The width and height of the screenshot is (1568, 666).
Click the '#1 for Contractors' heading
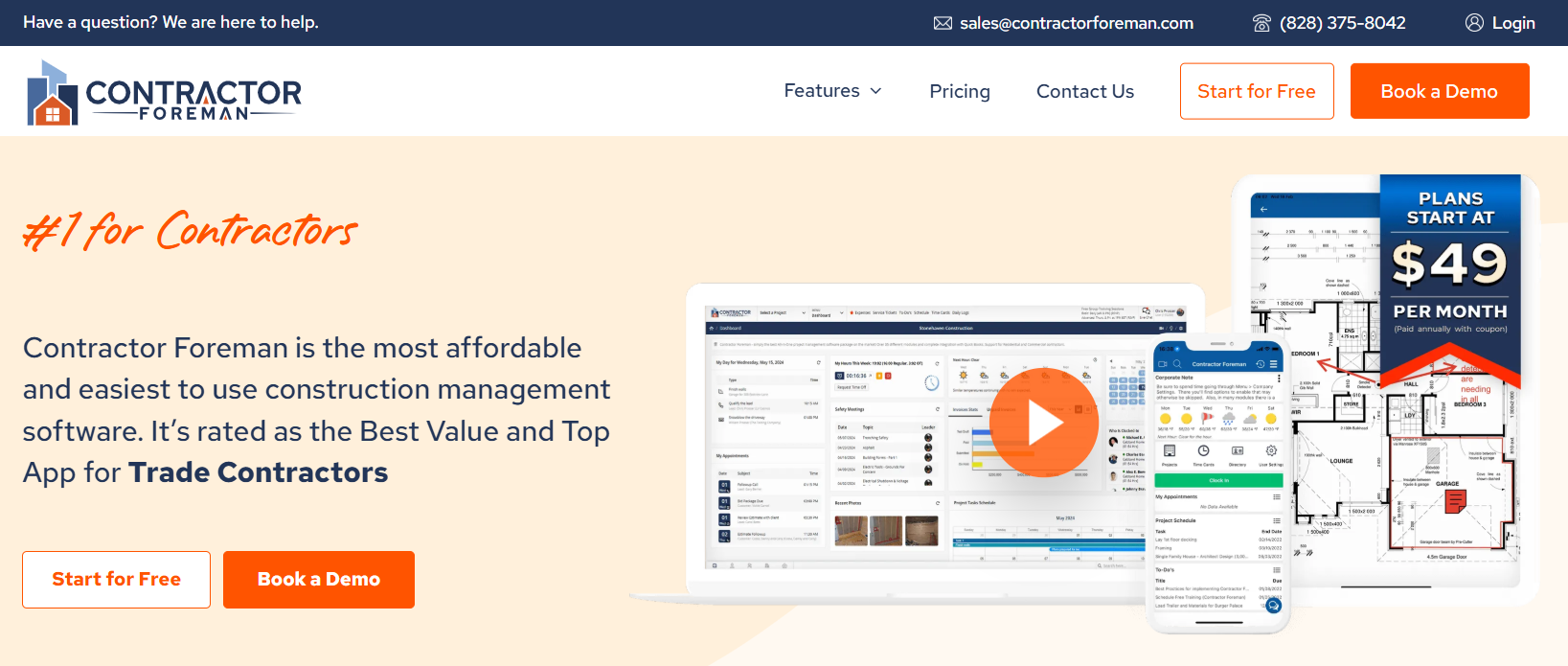(190, 231)
